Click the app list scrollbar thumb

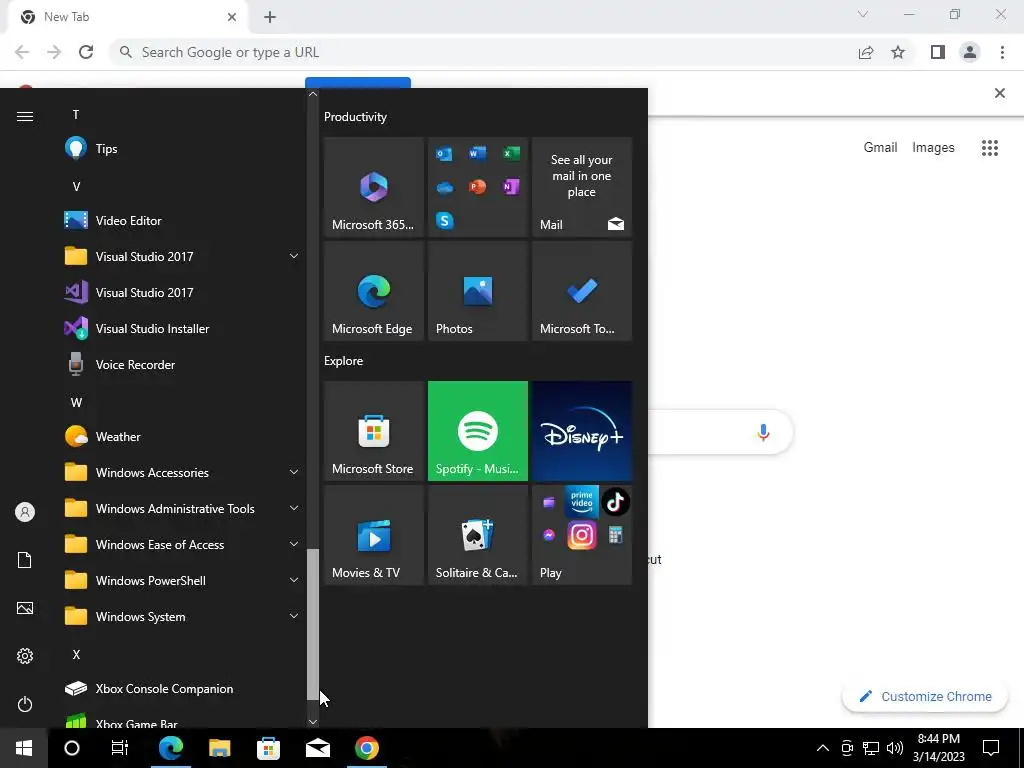tap(313, 625)
